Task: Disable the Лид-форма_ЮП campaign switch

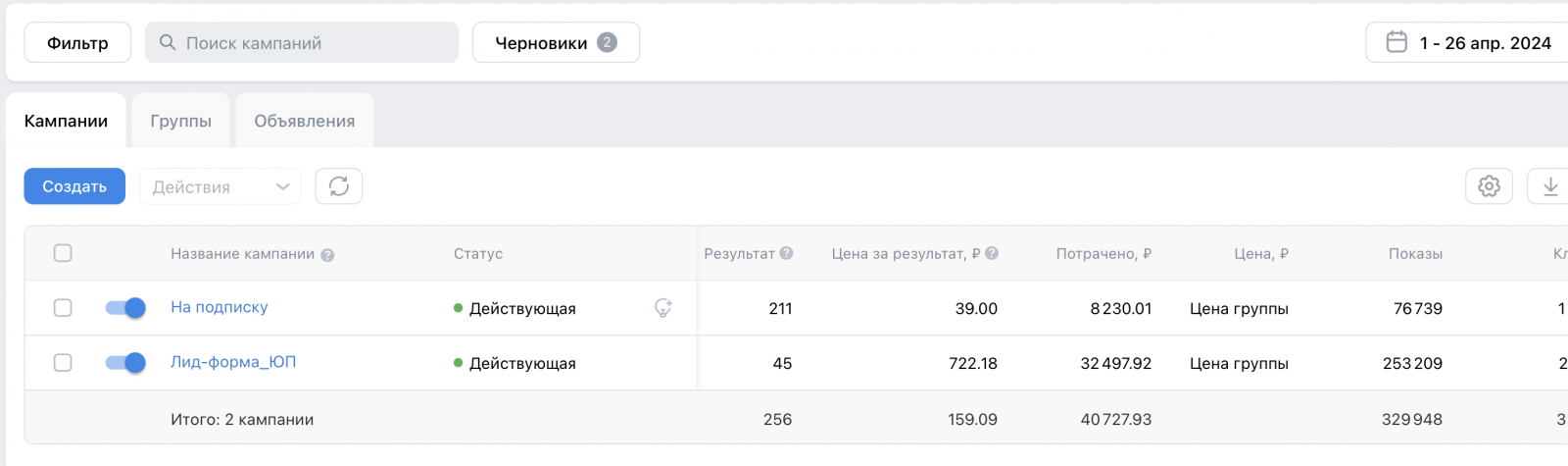Action: [x=125, y=363]
